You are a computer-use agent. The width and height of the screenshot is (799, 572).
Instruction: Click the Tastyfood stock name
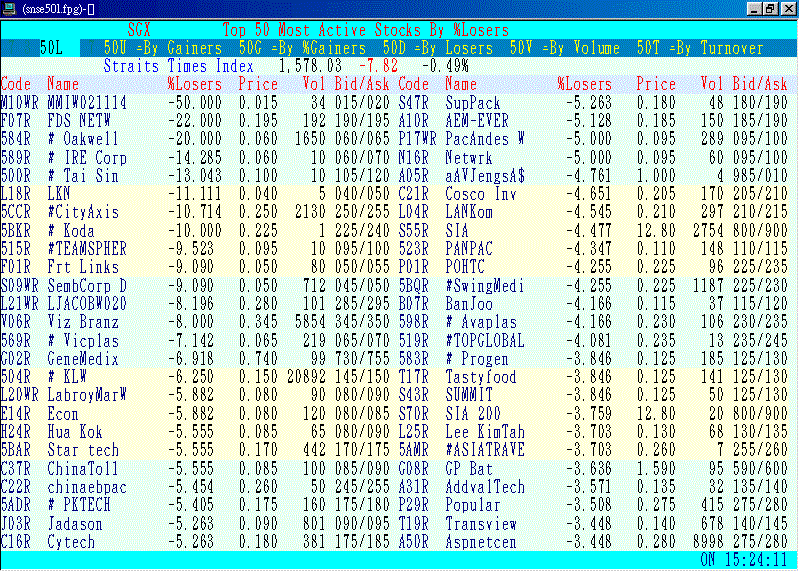[481, 377]
